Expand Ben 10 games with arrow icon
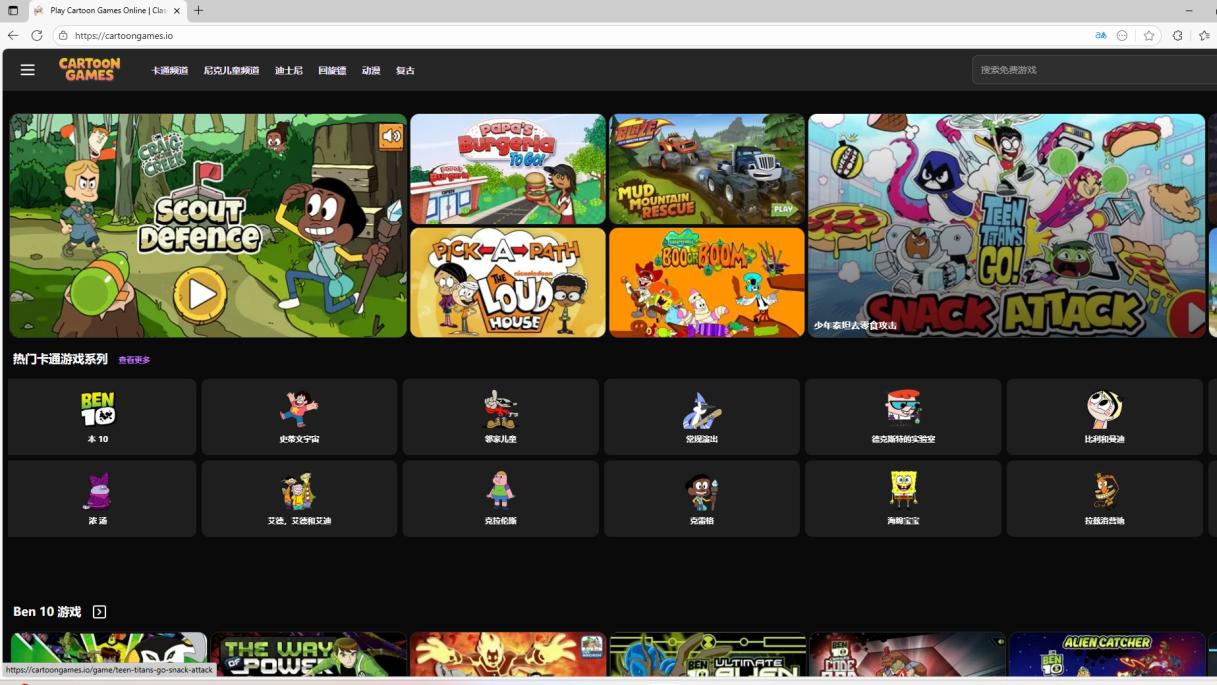Image resolution: width=1217 pixels, height=685 pixels. click(x=99, y=612)
